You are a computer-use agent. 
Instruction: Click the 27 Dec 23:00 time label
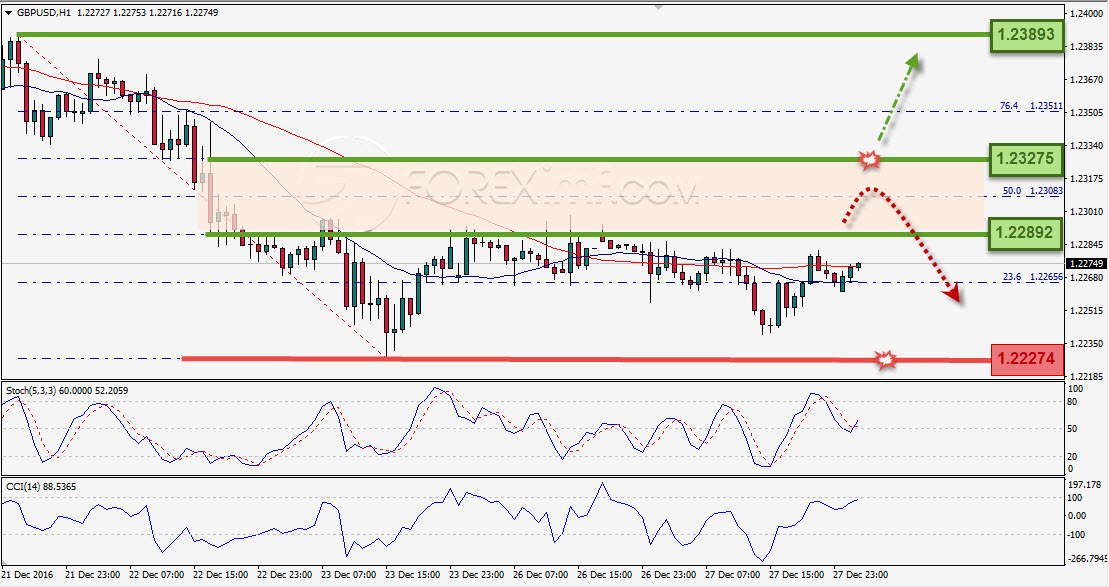[x=861, y=575]
